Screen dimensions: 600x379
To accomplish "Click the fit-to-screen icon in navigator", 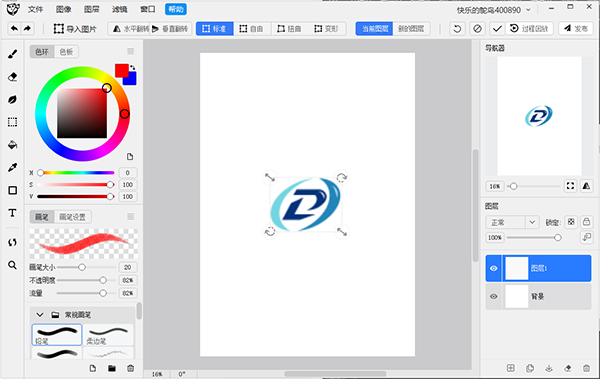I will tap(570, 186).
